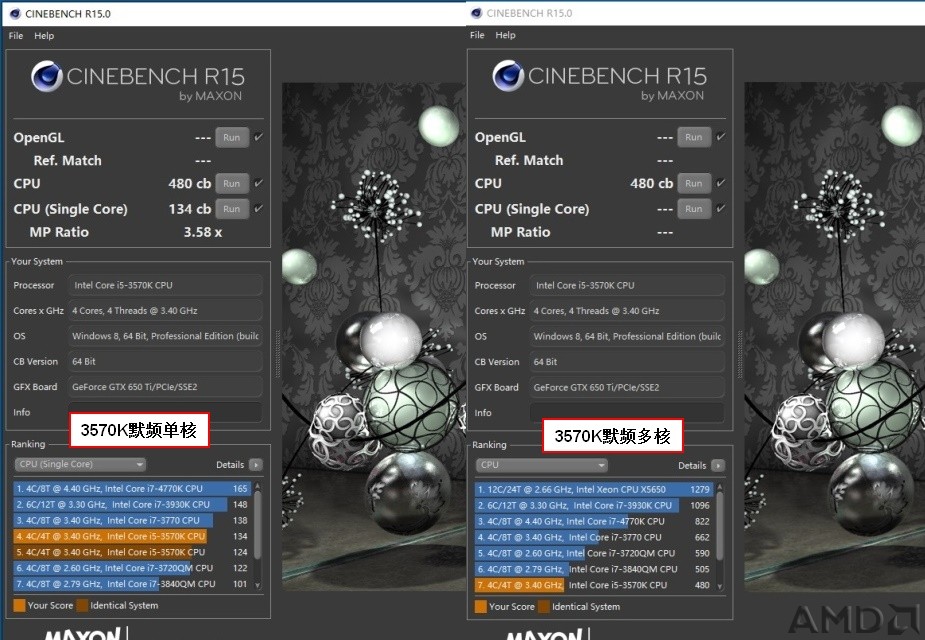Screen dimensions: 925x640
Task: Click Identical System swatch in left legend
Action: [82, 605]
